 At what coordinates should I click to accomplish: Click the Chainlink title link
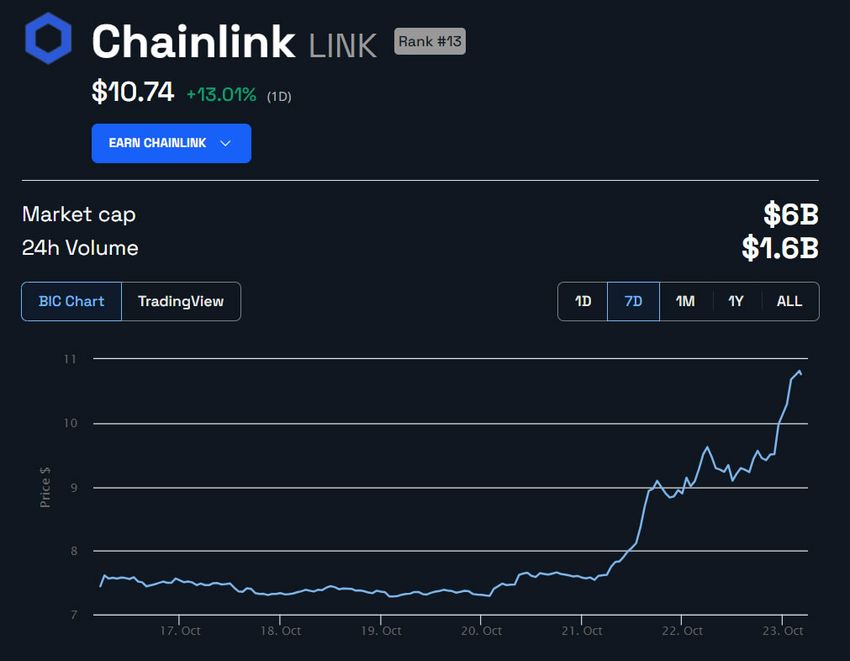coord(190,41)
